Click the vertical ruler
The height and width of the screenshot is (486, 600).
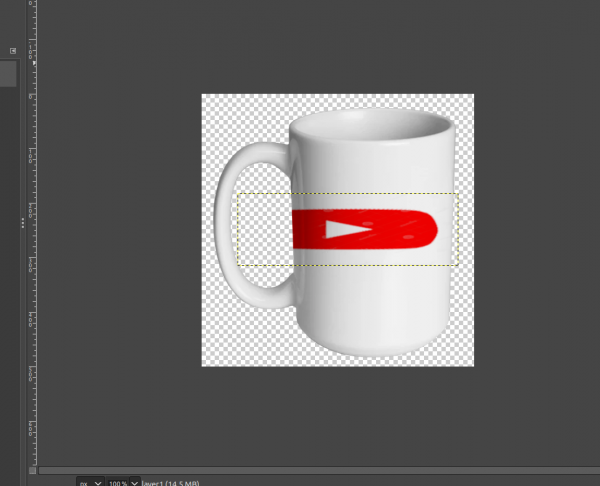[x=33, y=233]
